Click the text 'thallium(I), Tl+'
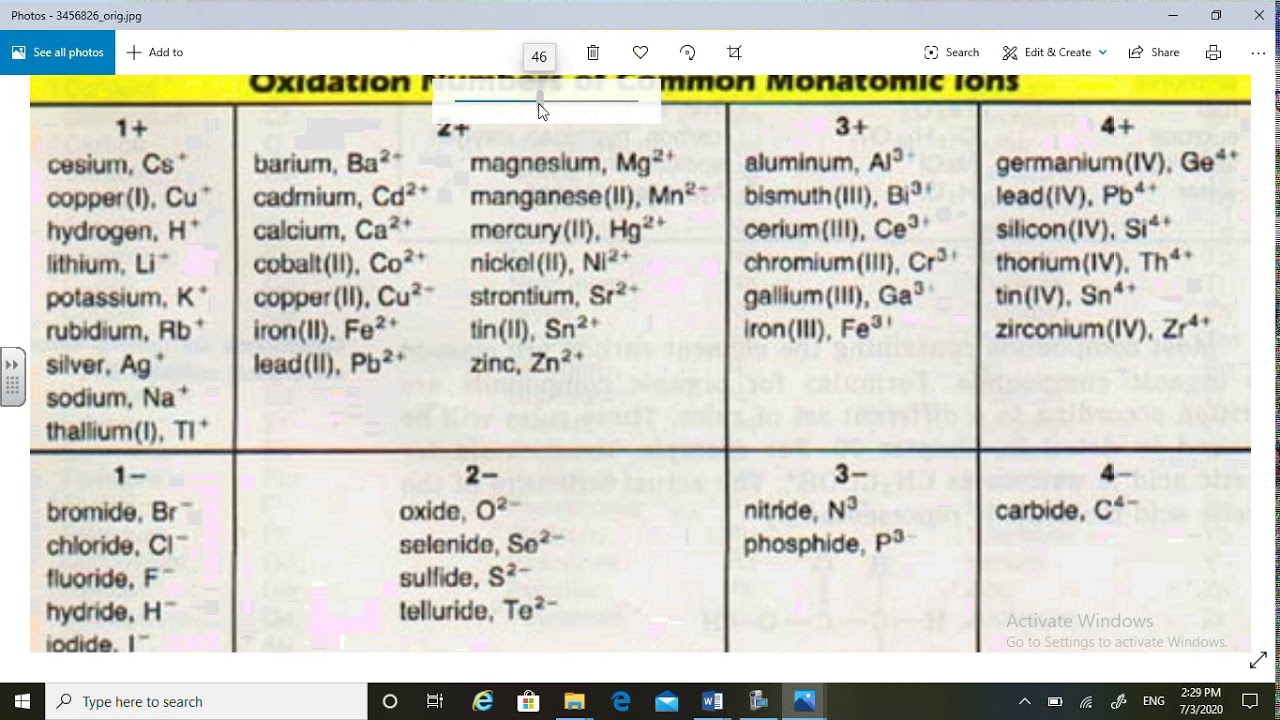The image size is (1280, 720). (x=128, y=430)
